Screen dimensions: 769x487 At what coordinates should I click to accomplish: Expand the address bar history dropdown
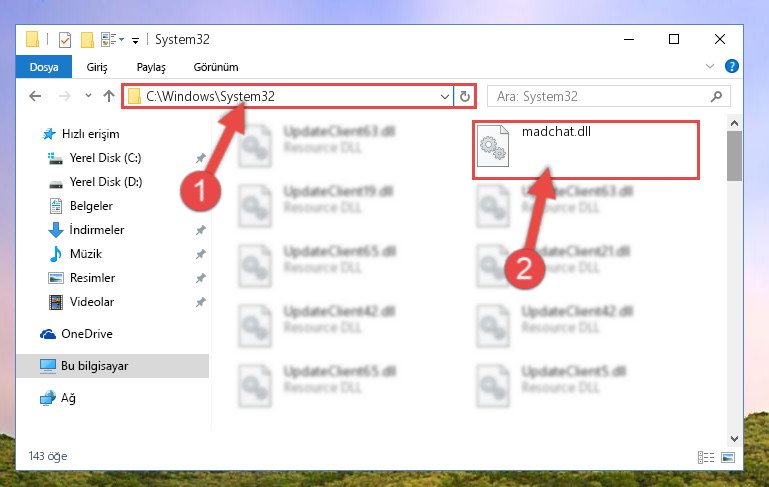(445, 97)
